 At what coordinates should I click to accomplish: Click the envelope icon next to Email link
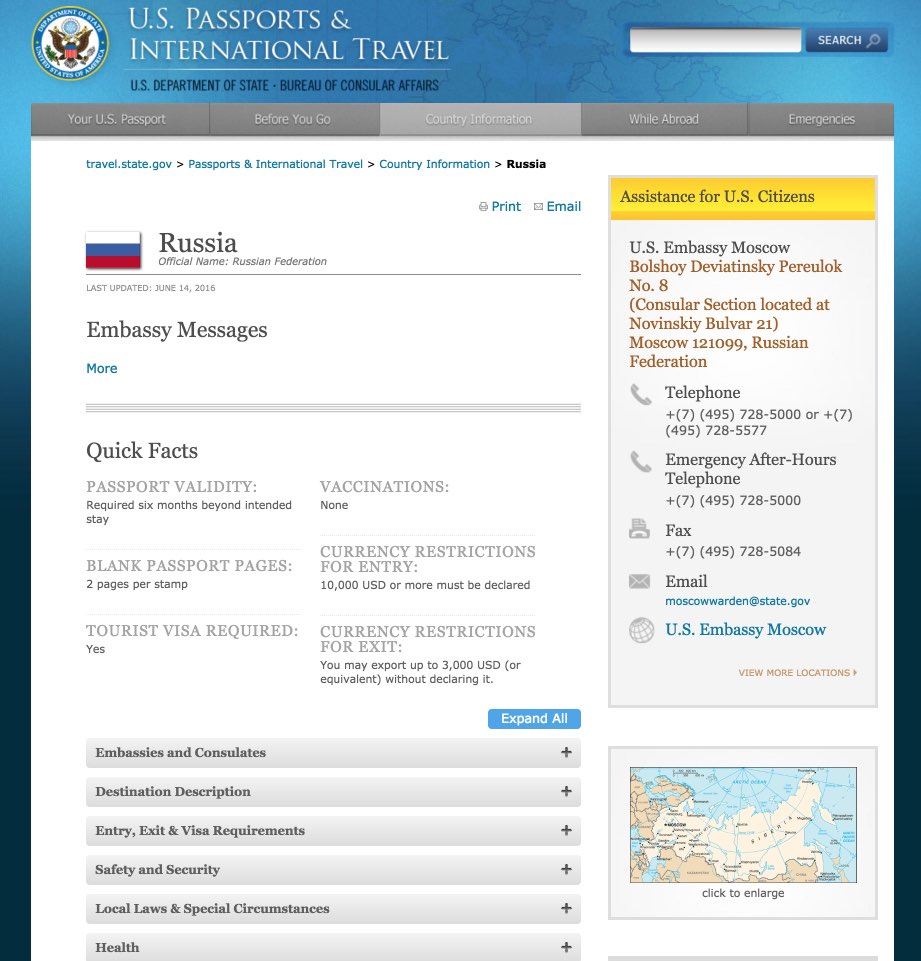click(538, 207)
